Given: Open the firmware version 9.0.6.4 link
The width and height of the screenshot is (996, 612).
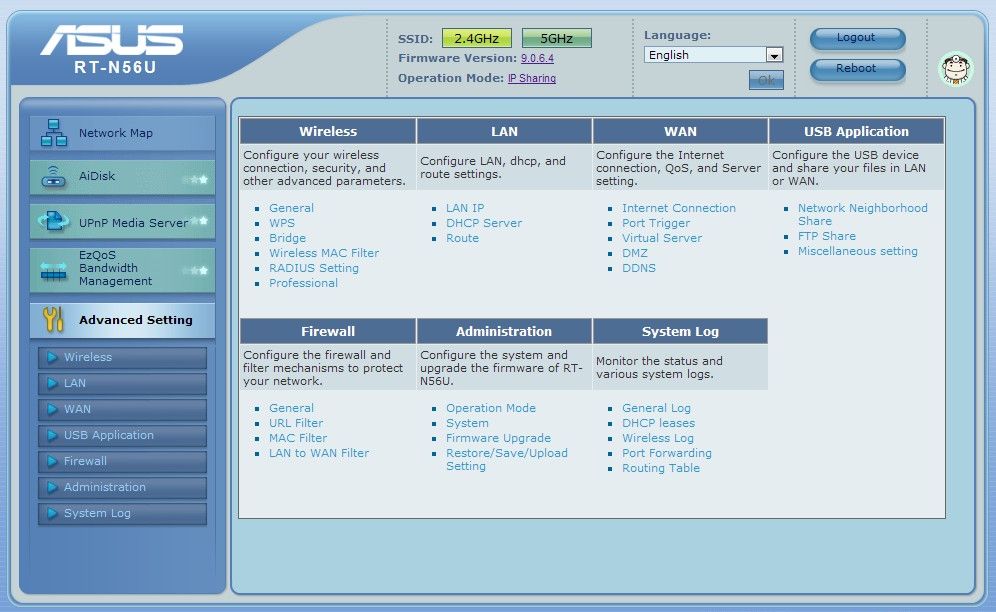Looking at the screenshot, I should tap(537, 59).
